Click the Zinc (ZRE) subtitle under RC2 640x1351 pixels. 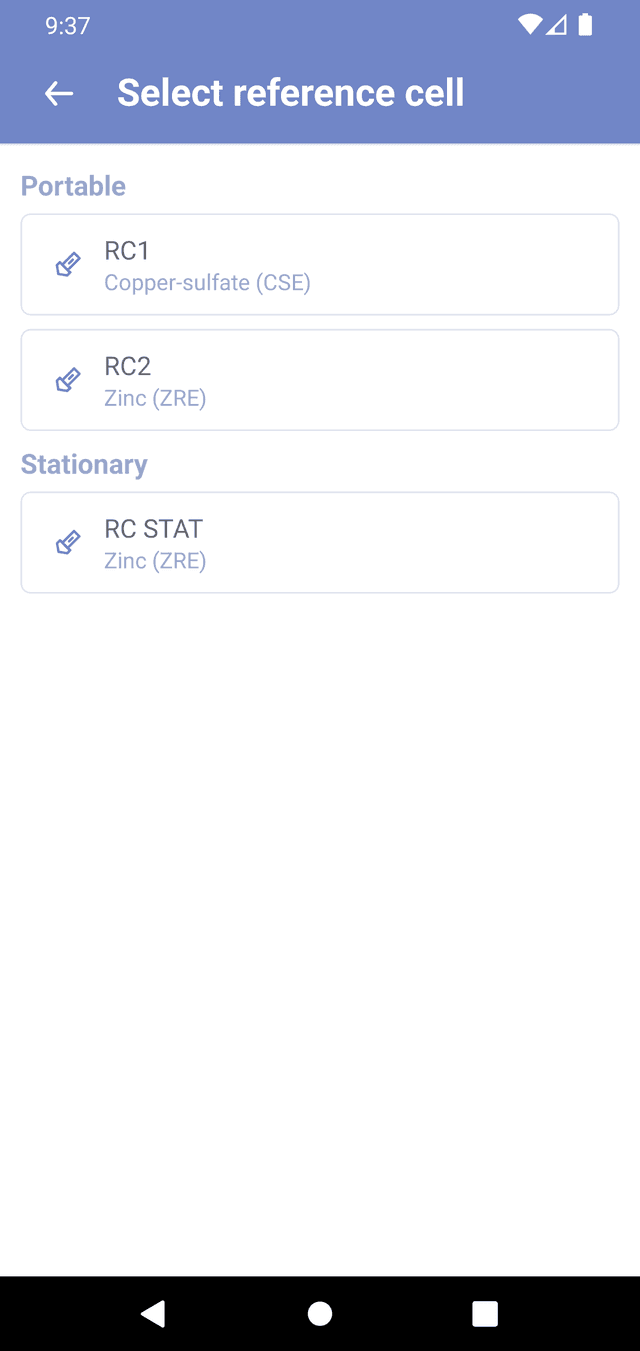click(155, 399)
